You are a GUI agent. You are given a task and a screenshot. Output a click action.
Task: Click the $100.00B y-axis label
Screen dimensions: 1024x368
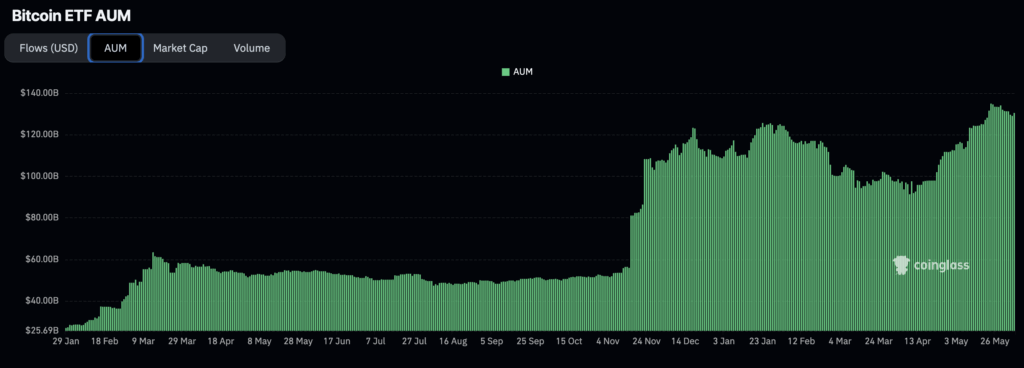[40, 176]
